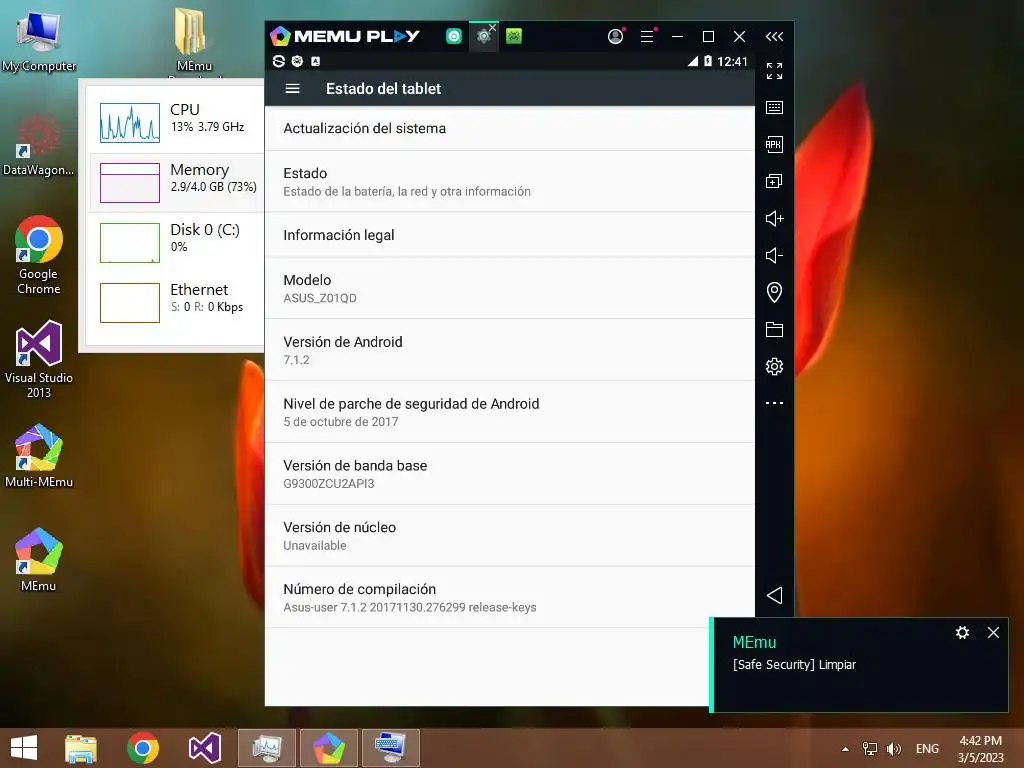This screenshot has width=1024, height=768.
Task: Open the MEmu account profile icon
Action: pyautogui.click(x=615, y=37)
